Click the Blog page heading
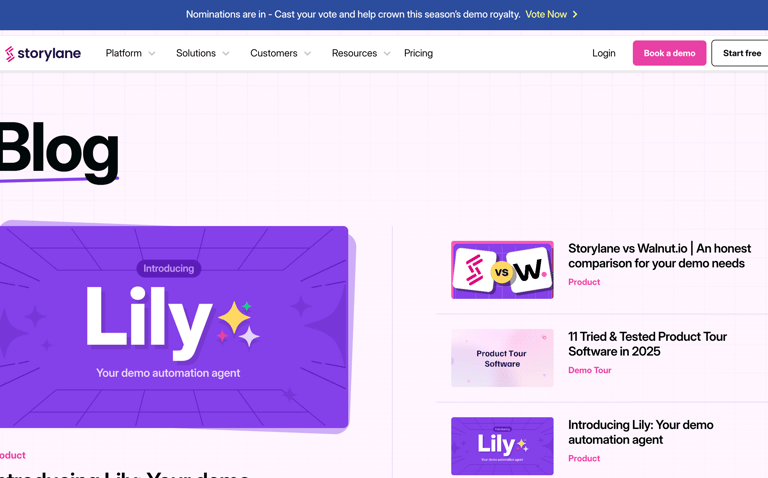The height and width of the screenshot is (478, 768). (59, 152)
